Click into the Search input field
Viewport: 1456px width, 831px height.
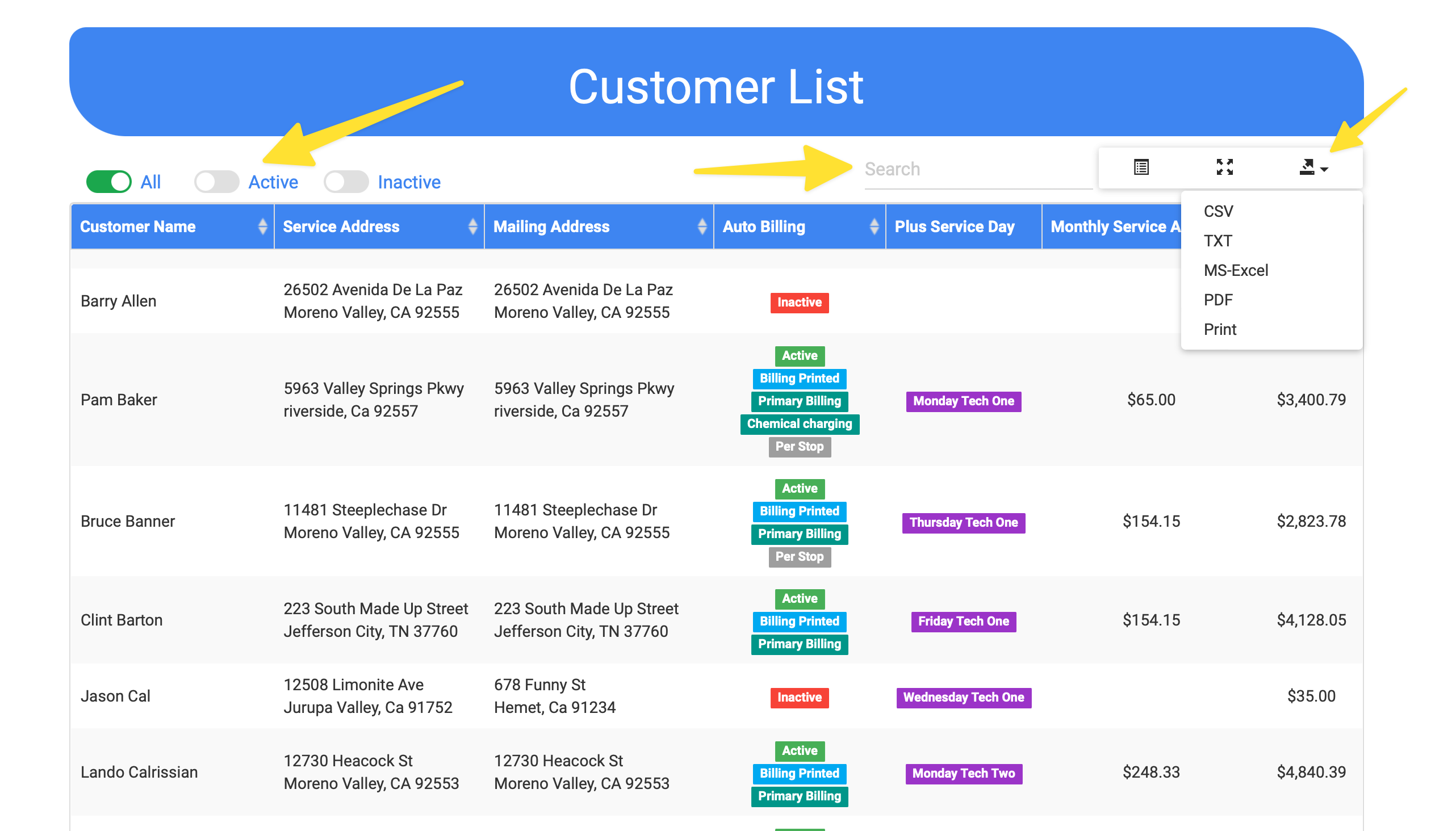coord(976,170)
